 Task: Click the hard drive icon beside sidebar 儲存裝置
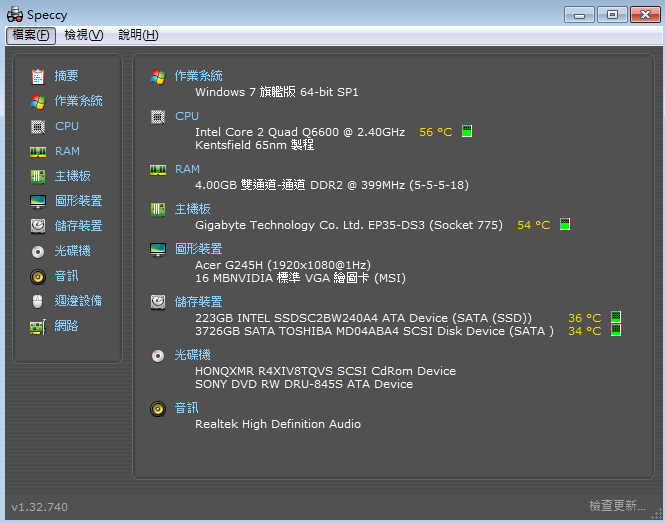click(38, 226)
